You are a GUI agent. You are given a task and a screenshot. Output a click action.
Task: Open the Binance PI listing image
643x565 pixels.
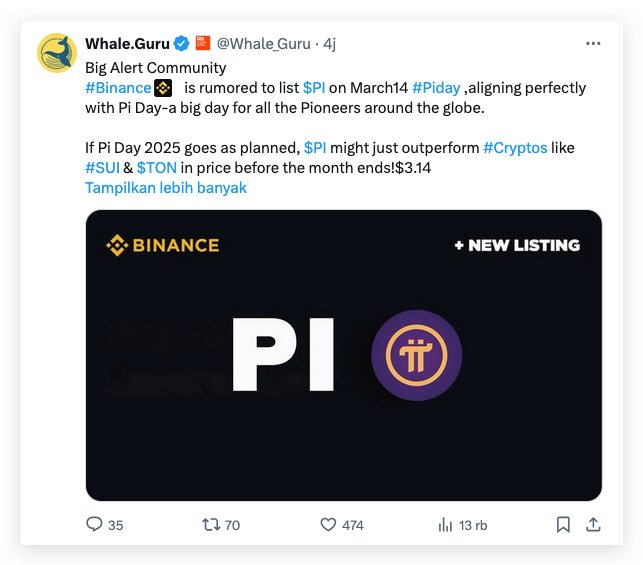(x=343, y=354)
